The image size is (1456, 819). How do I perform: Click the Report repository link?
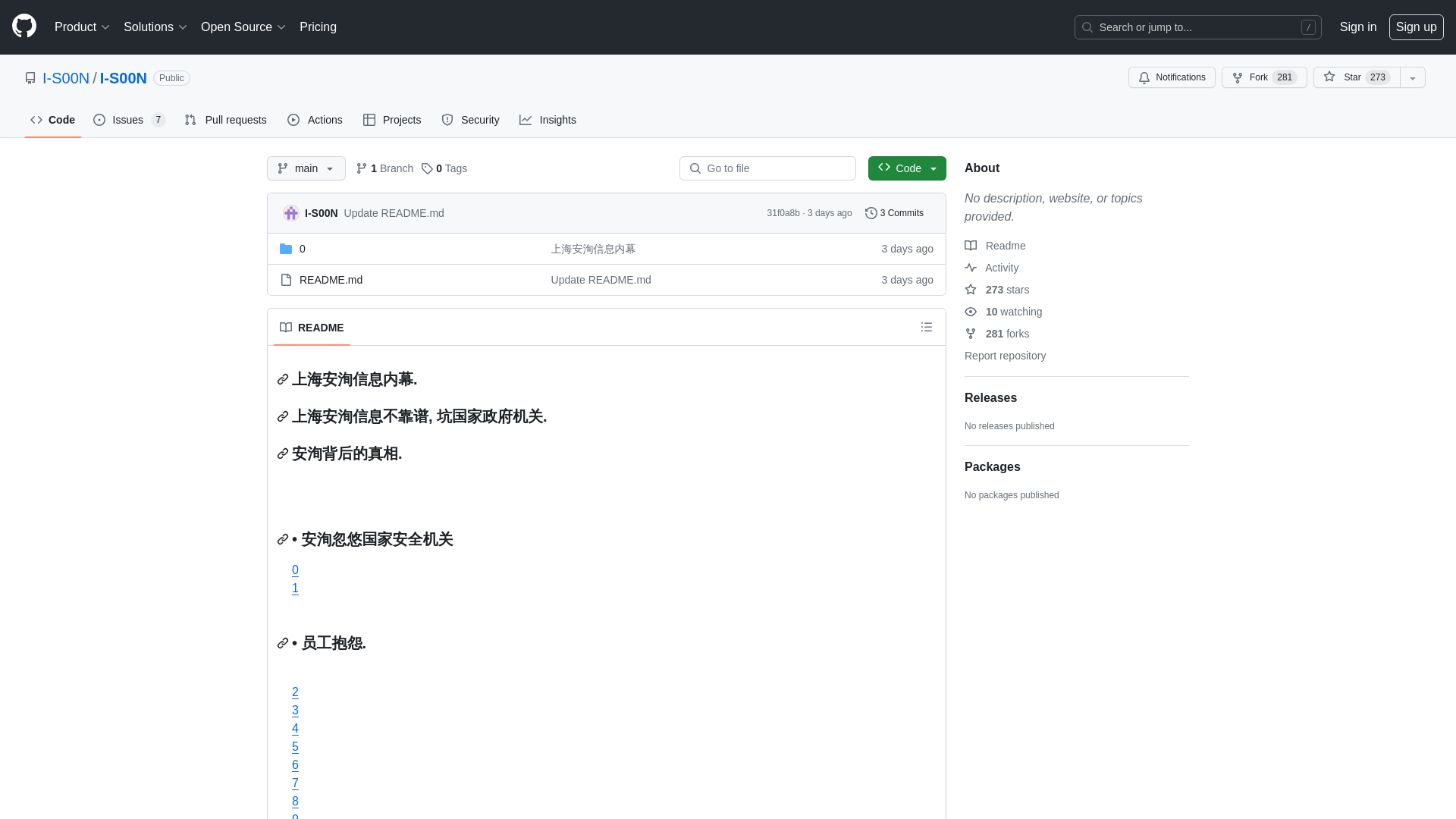(1005, 356)
